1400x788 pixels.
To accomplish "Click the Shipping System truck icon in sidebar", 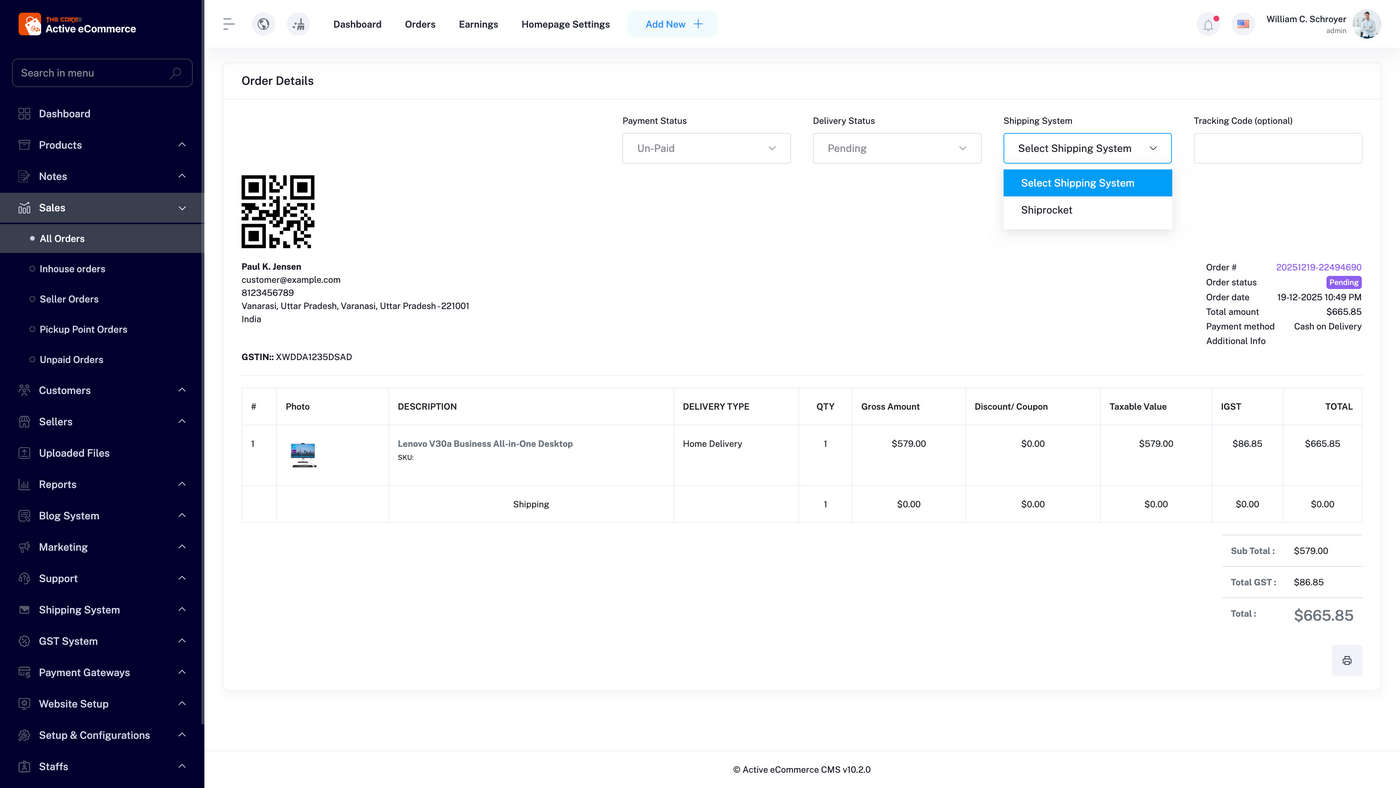I will [x=24, y=610].
